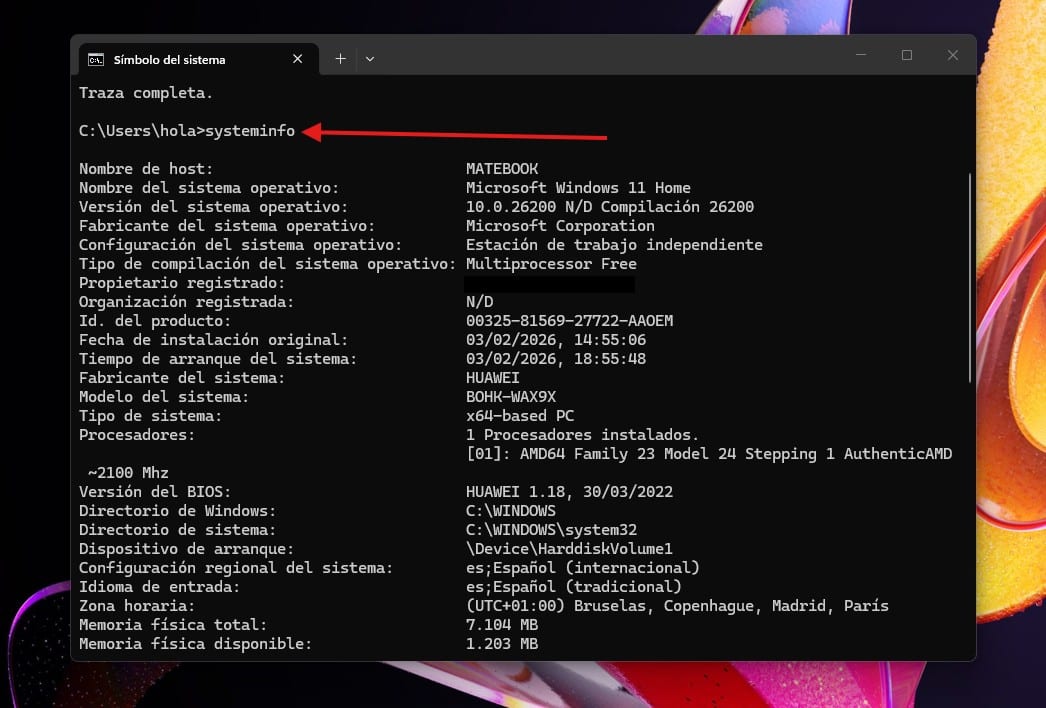1046x708 pixels.
Task: Close the terminal window
Action: click(953, 55)
